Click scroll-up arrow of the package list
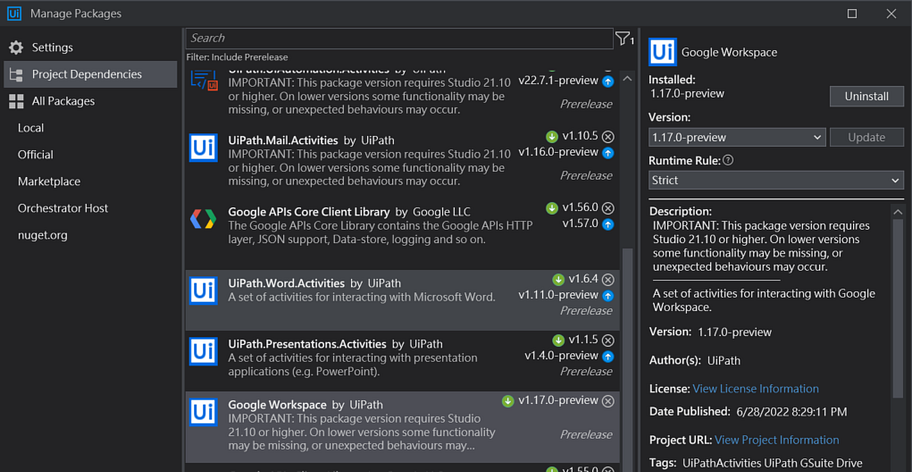Viewport: 912px width, 472px height. (x=627, y=78)
